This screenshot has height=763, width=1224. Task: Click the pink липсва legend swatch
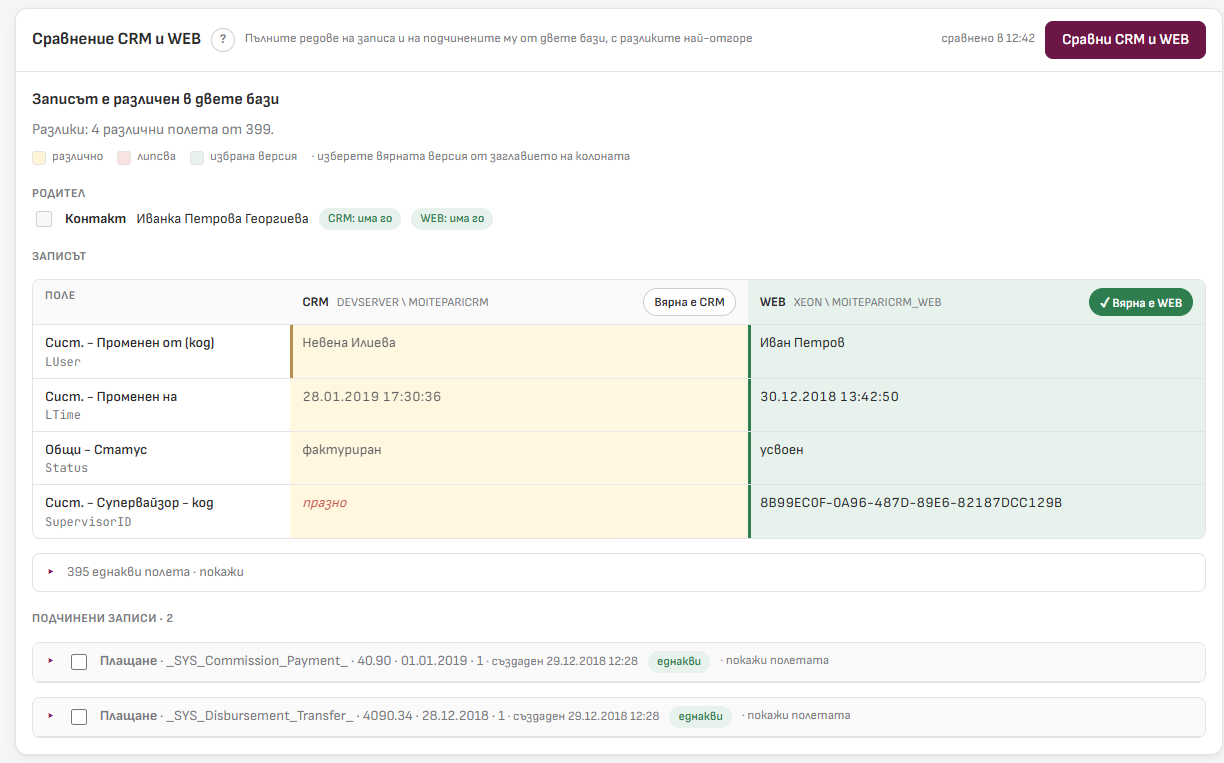(x=124, y=157)
